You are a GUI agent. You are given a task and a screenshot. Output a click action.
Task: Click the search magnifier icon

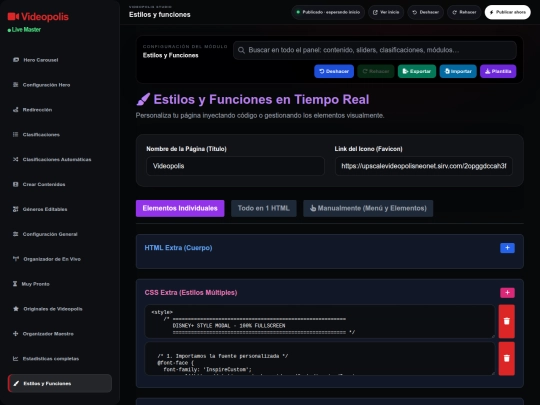241,50
